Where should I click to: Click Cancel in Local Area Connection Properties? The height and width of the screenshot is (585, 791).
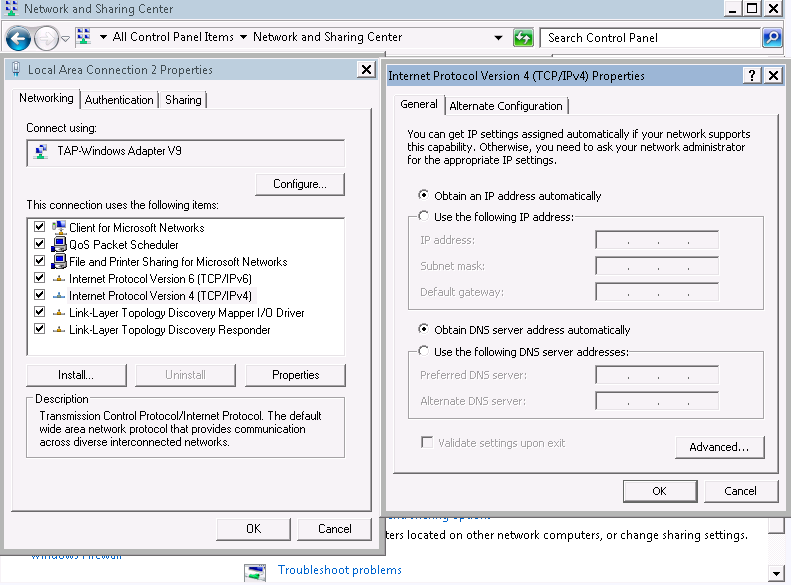pos(334,529)
